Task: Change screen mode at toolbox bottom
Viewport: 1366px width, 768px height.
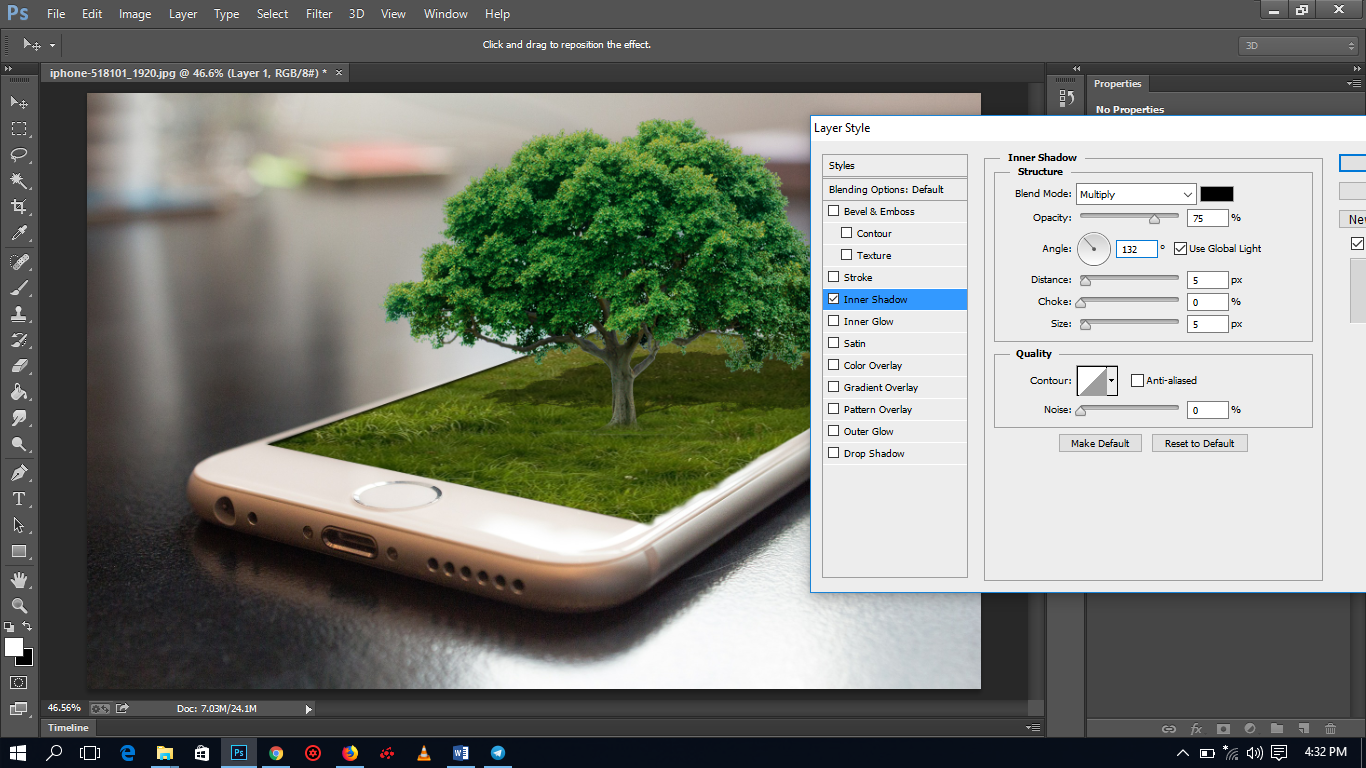Action: click(x=19, y=709)
